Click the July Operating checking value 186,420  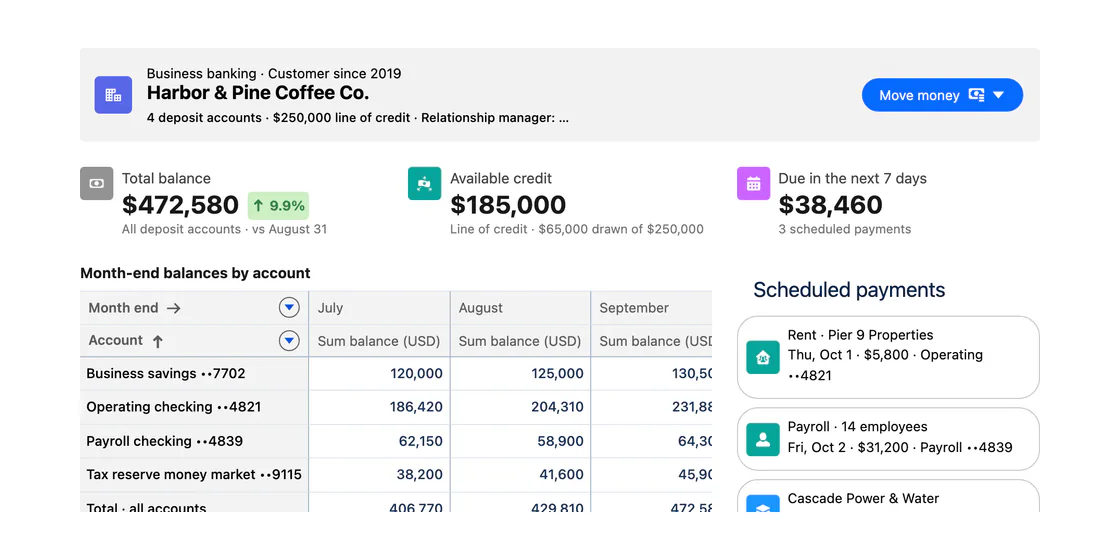pyautogui.click(x=416, y=407)
